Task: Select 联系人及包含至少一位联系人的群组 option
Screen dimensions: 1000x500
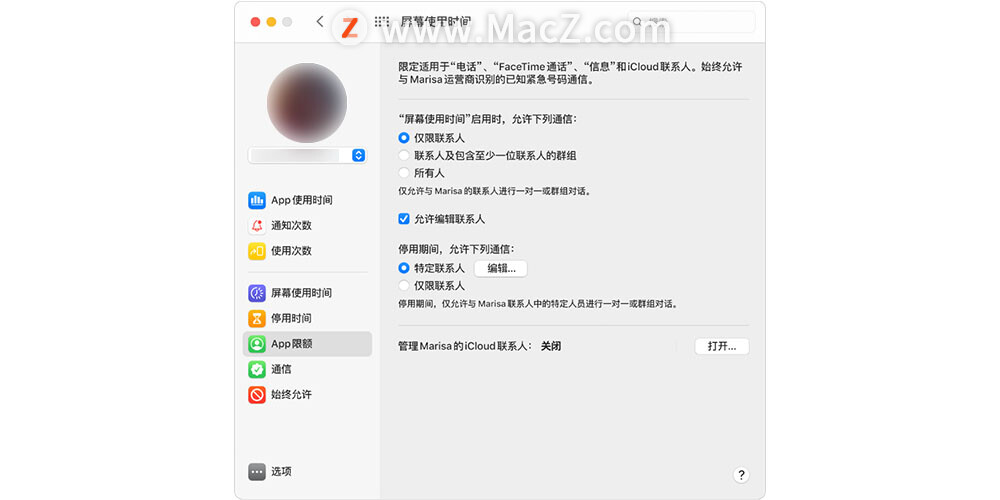Action: click(403, 156)
